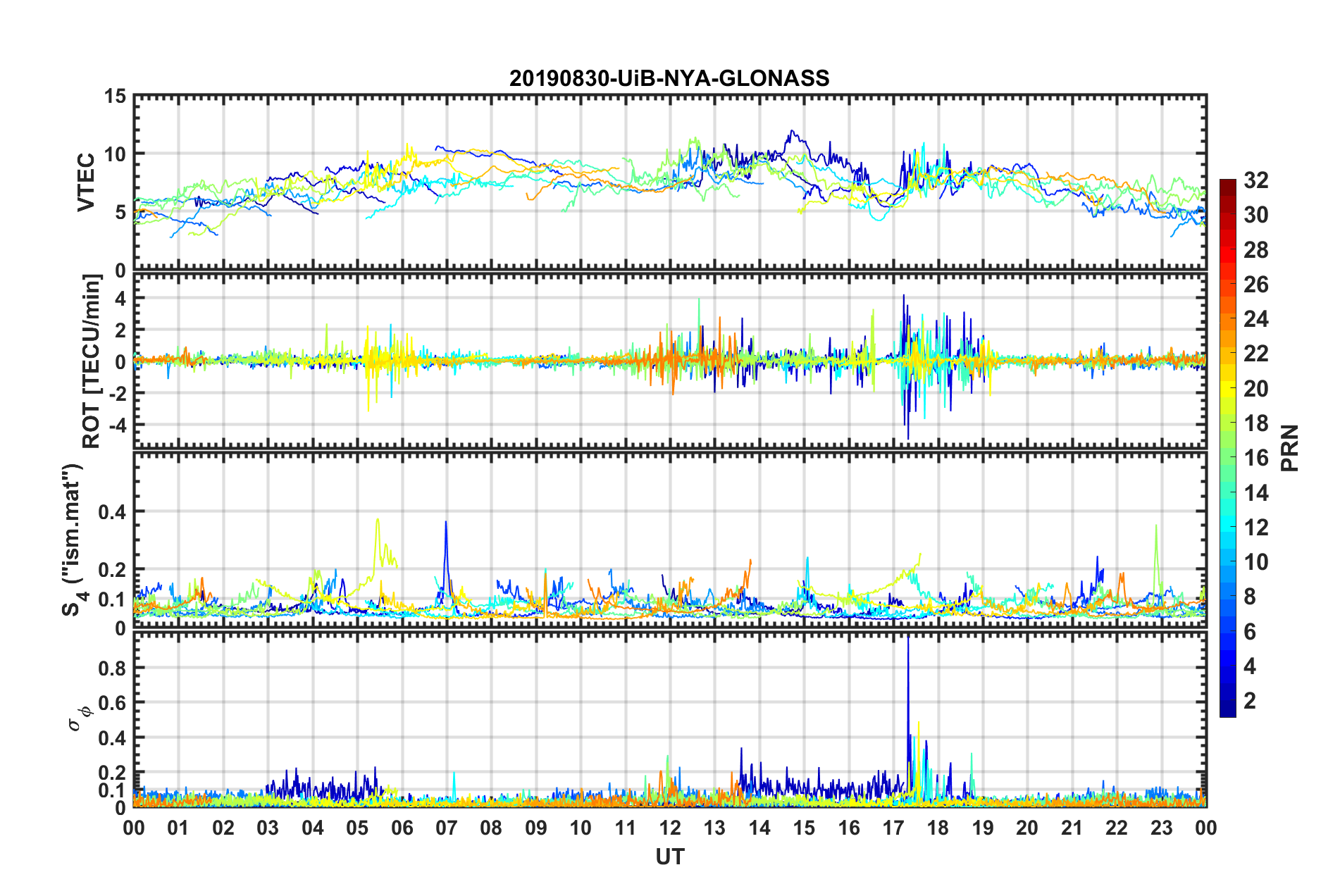Click the VTEC y-axis label
This screenshot has height=896, width=1340.
click(86, 182)
